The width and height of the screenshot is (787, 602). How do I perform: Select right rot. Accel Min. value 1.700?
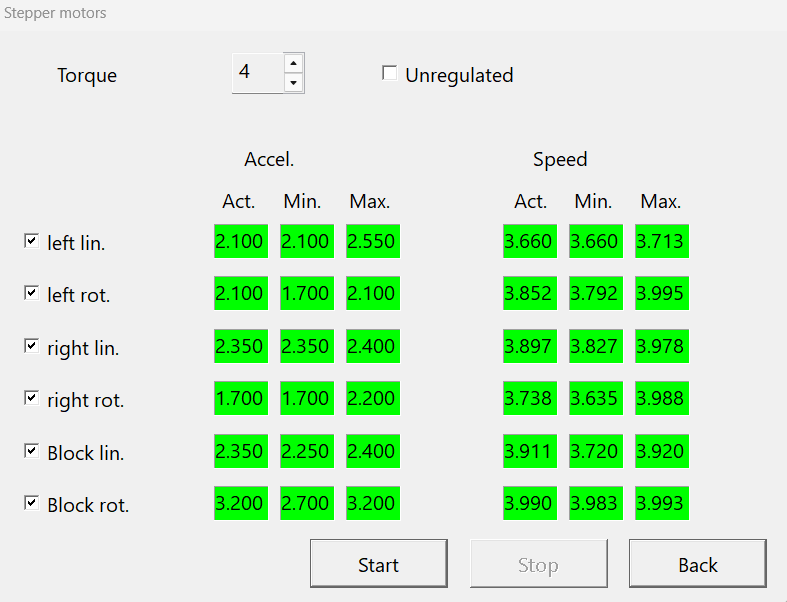[307, 398]
